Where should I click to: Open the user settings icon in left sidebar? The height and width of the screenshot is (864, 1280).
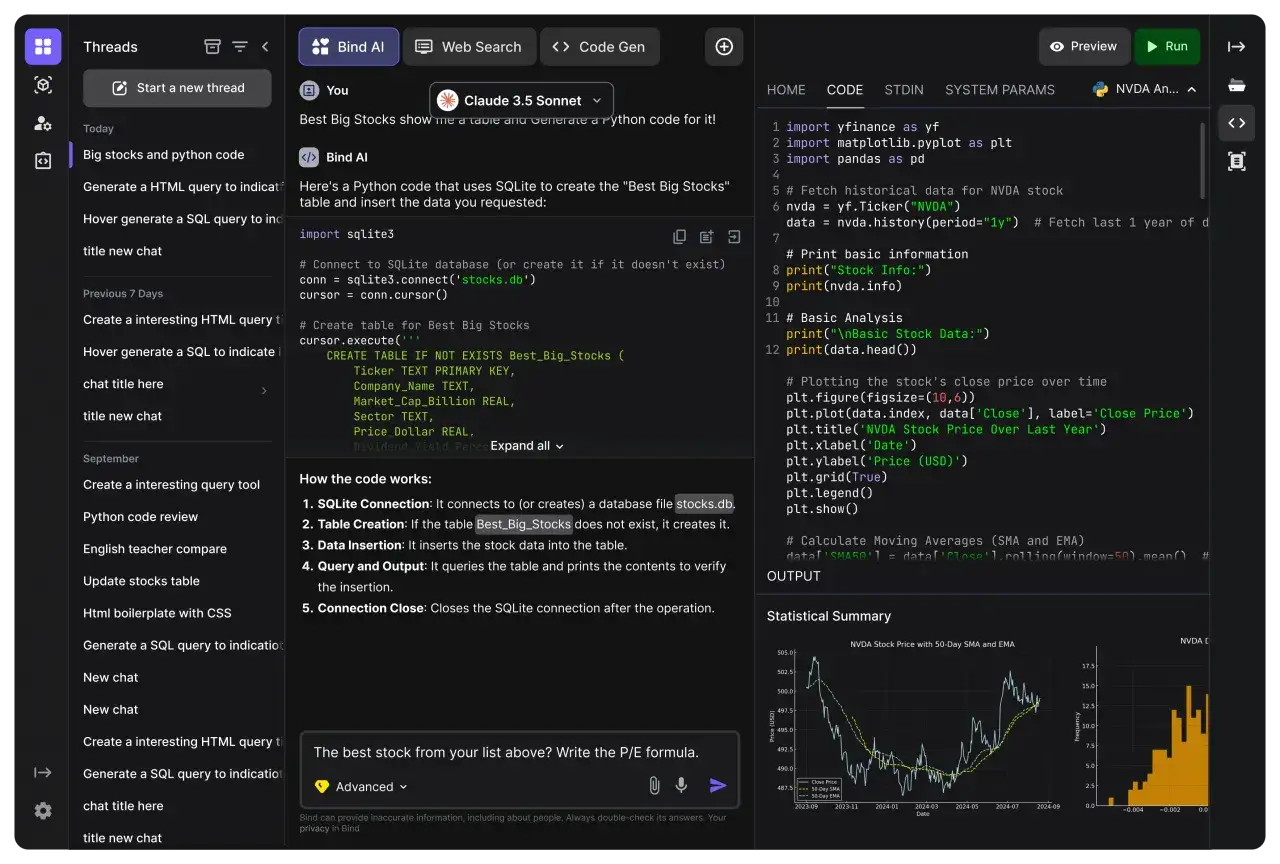43,123
